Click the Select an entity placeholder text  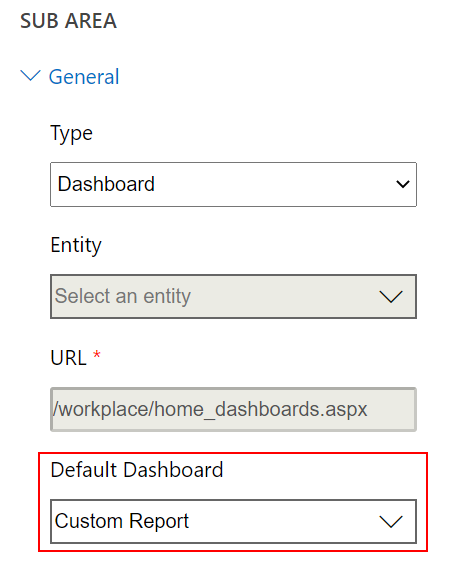[123, 296]
